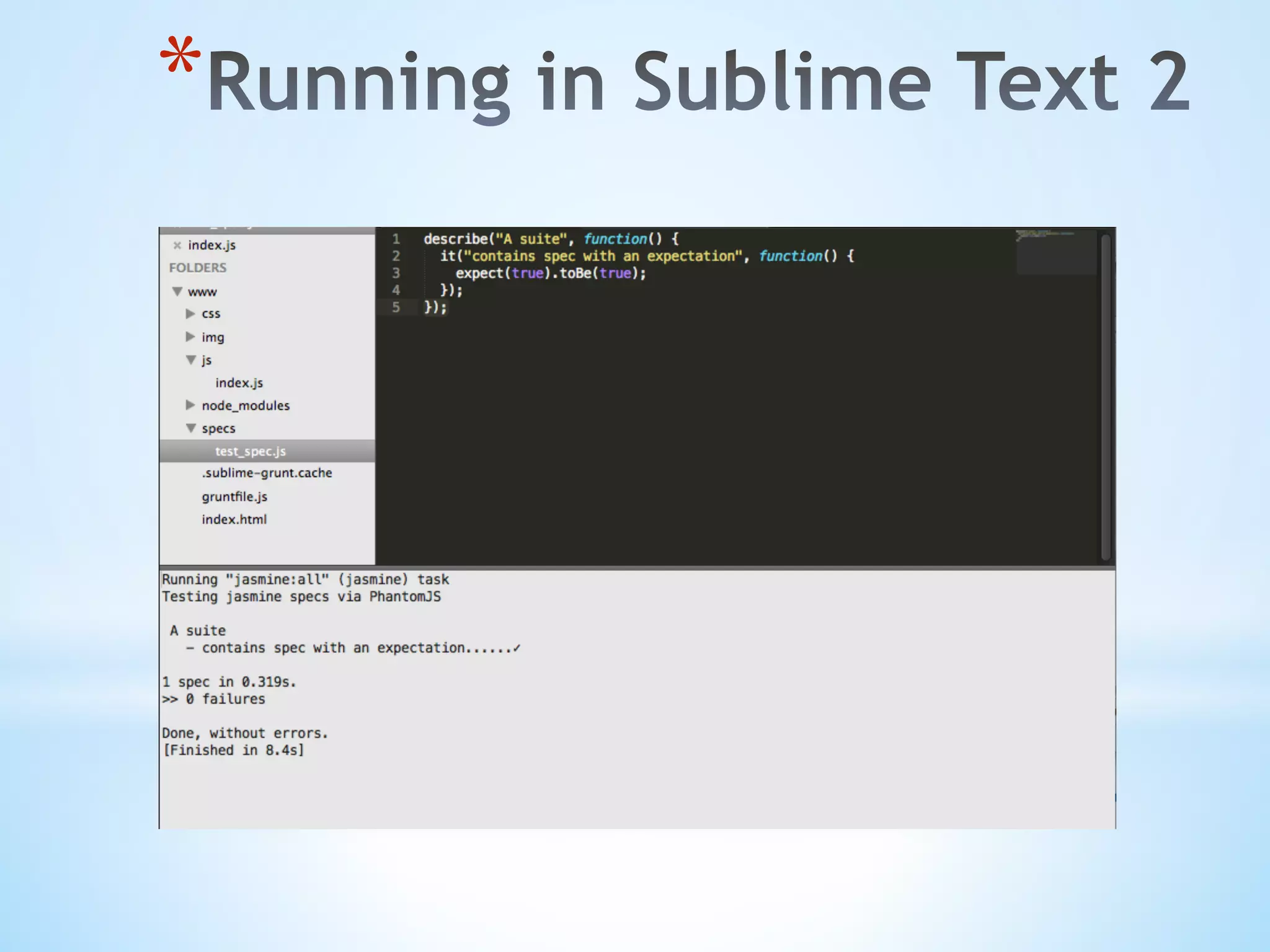This screenshot has width=1270, height=952.
Task: Open index.js inside js folder
Action: [x=239, y=383]
